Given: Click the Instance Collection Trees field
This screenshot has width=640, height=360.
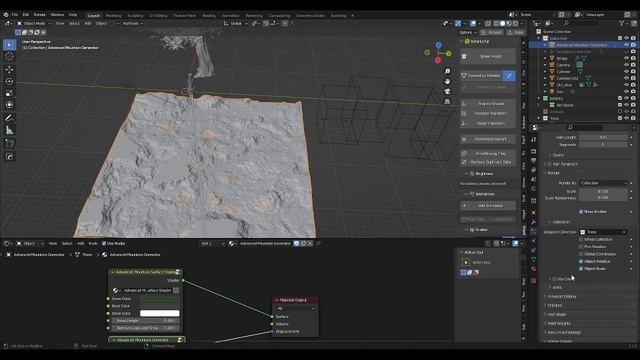Looking at the screenshot, I should 603,232.
